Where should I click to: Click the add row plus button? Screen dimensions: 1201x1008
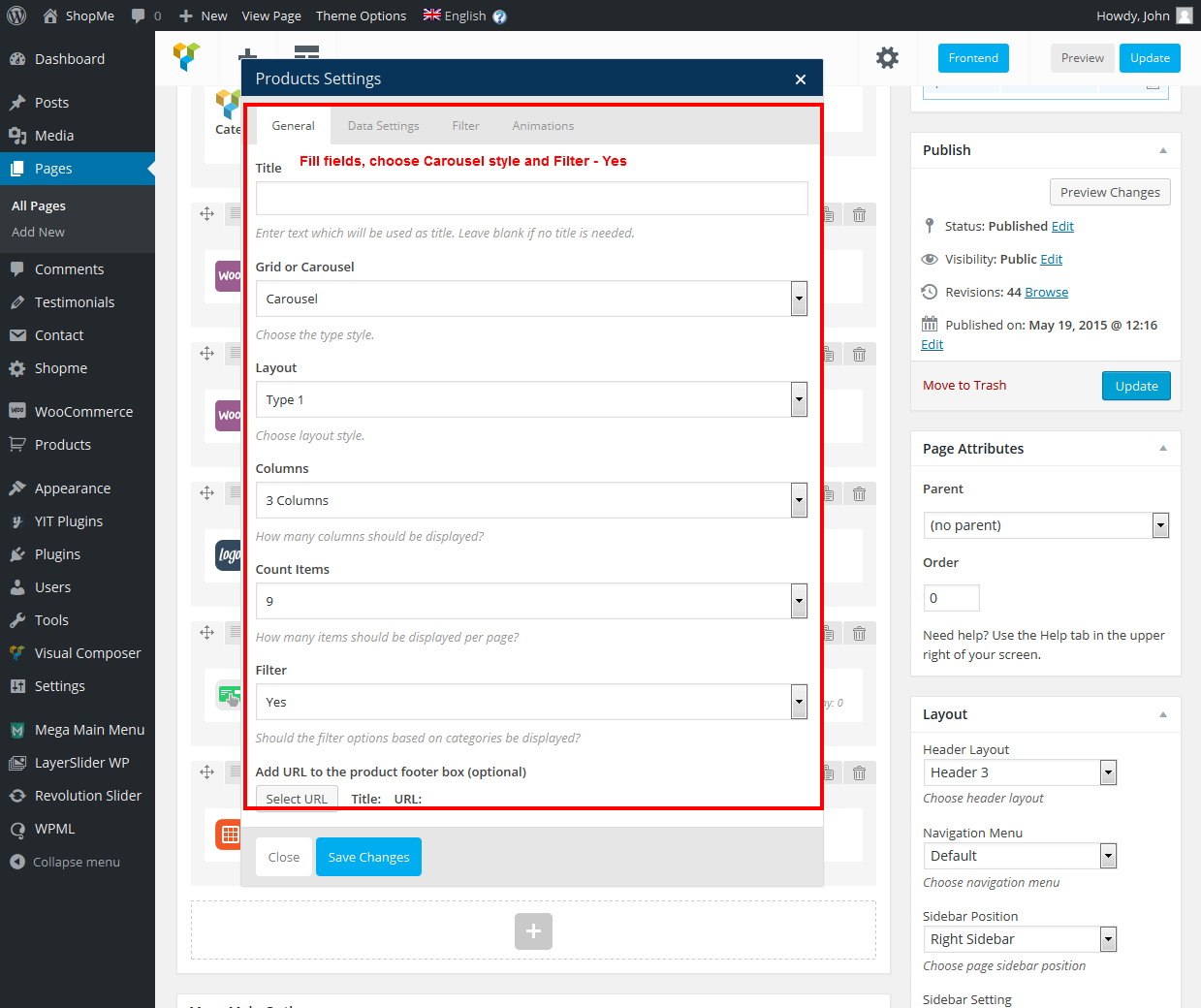pyautogui.click(x=533, y=931)
